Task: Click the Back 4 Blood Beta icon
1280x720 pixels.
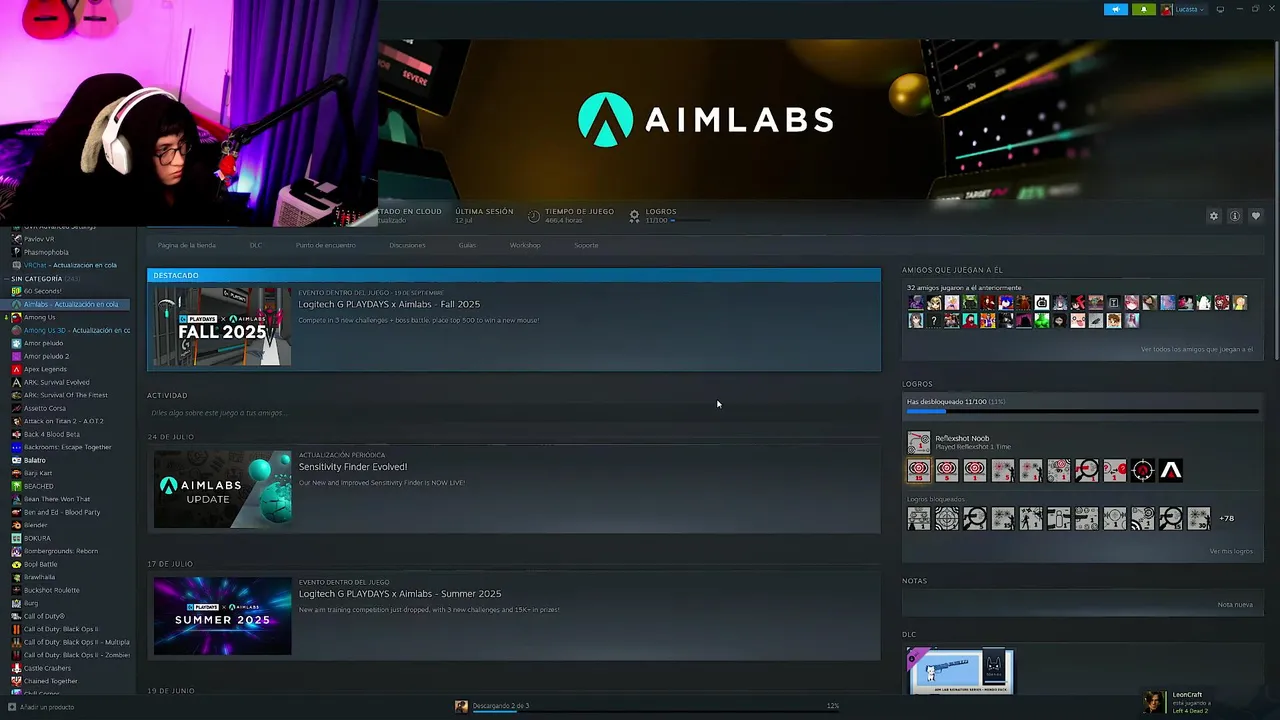Action: pos(16,434)
